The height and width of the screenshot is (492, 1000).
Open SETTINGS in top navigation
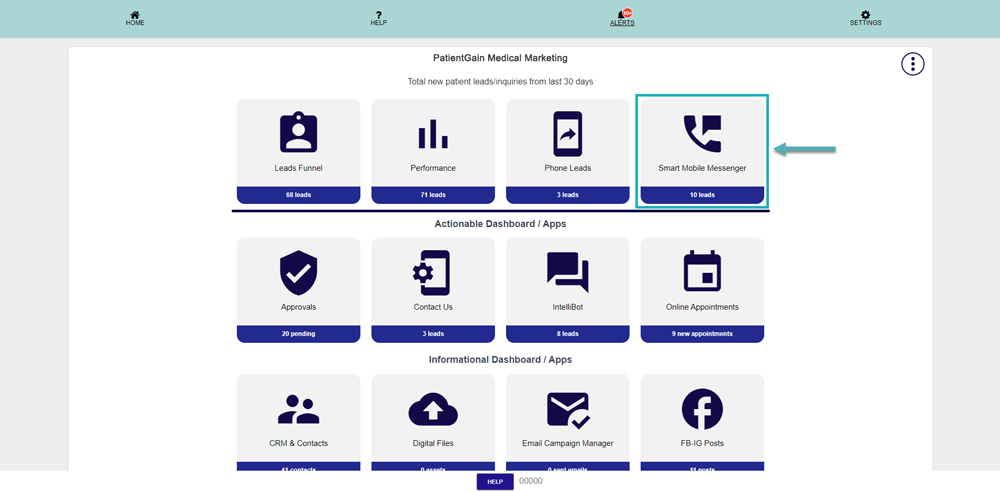[865, 23]
